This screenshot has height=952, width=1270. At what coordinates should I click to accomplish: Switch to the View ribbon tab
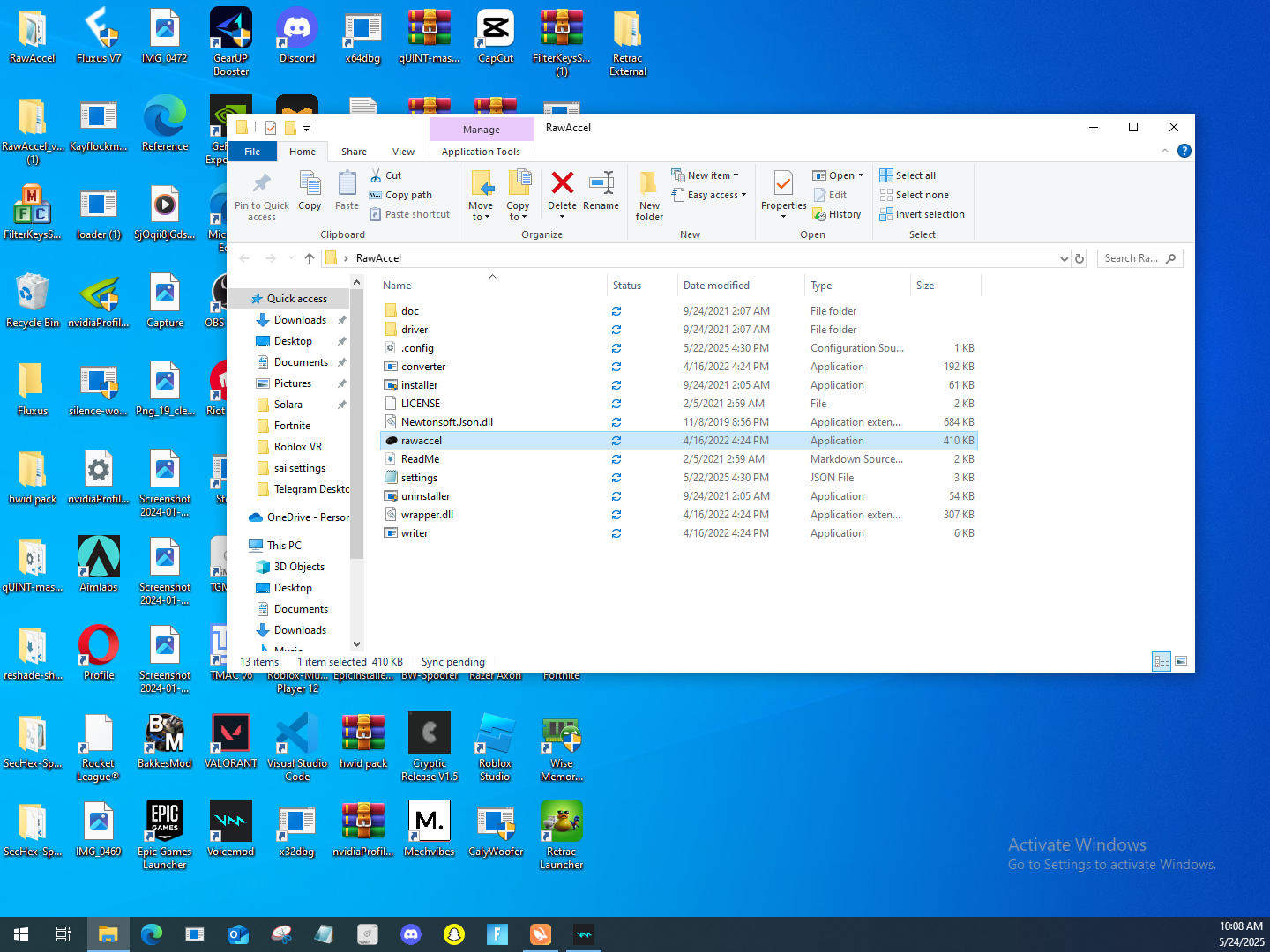pyautogui.click(x=403, y=152)
